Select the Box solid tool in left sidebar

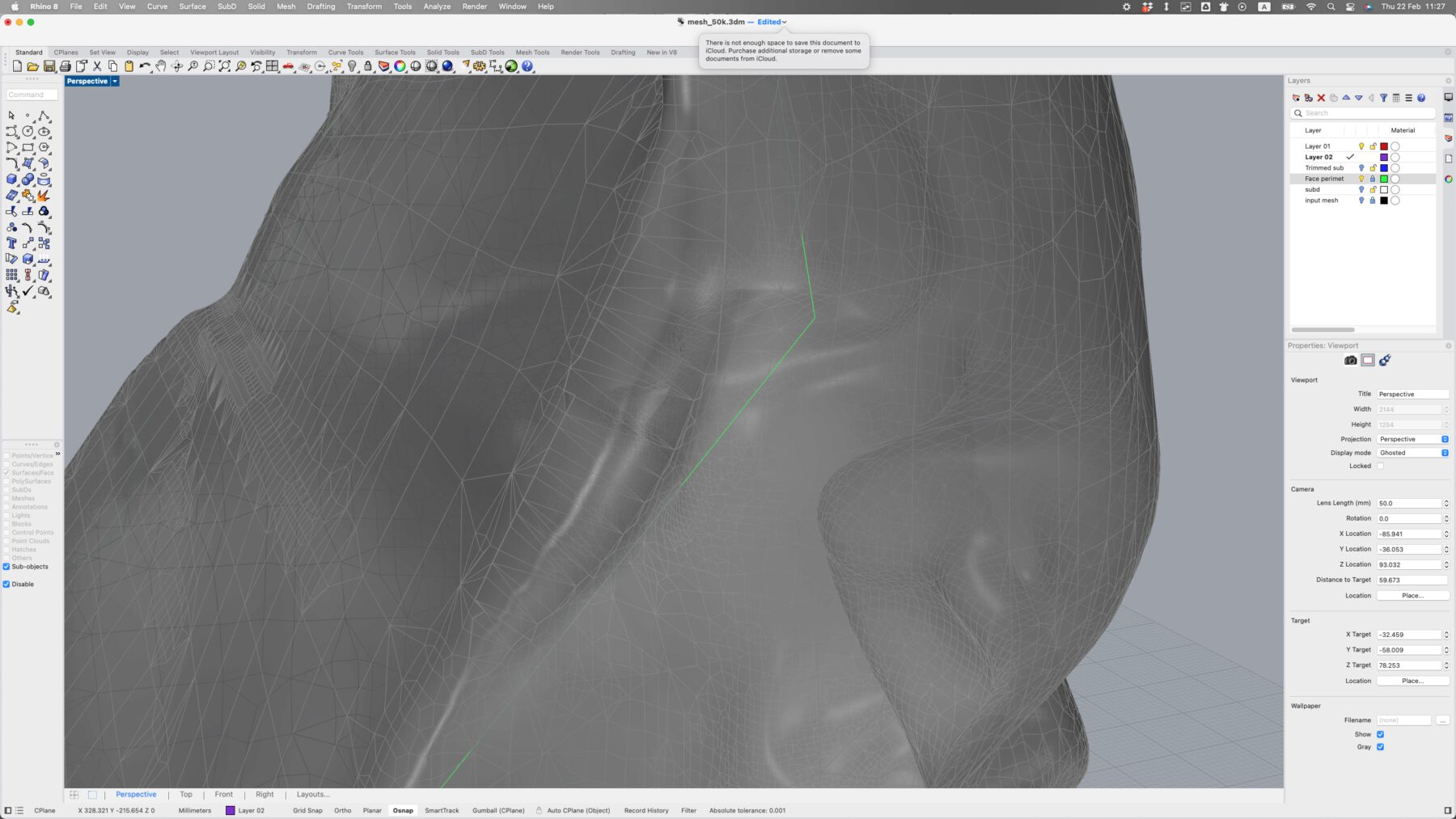coord(11,179)
